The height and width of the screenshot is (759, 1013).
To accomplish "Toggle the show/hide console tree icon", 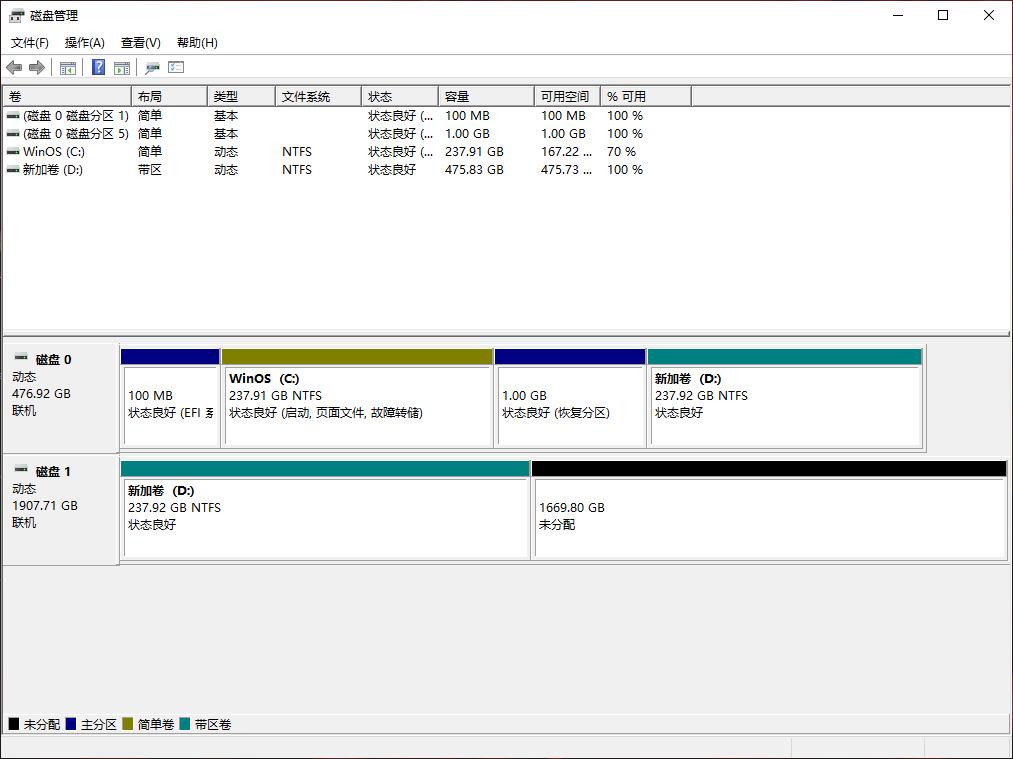I will click(x=67, y=67).
